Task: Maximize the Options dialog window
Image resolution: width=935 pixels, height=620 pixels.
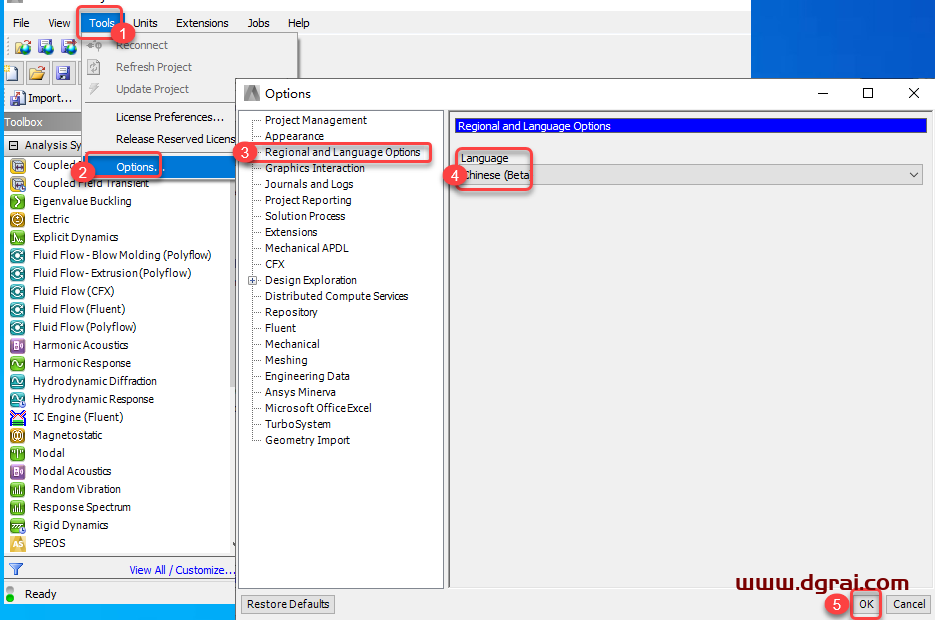Action: tap(868, 93)
